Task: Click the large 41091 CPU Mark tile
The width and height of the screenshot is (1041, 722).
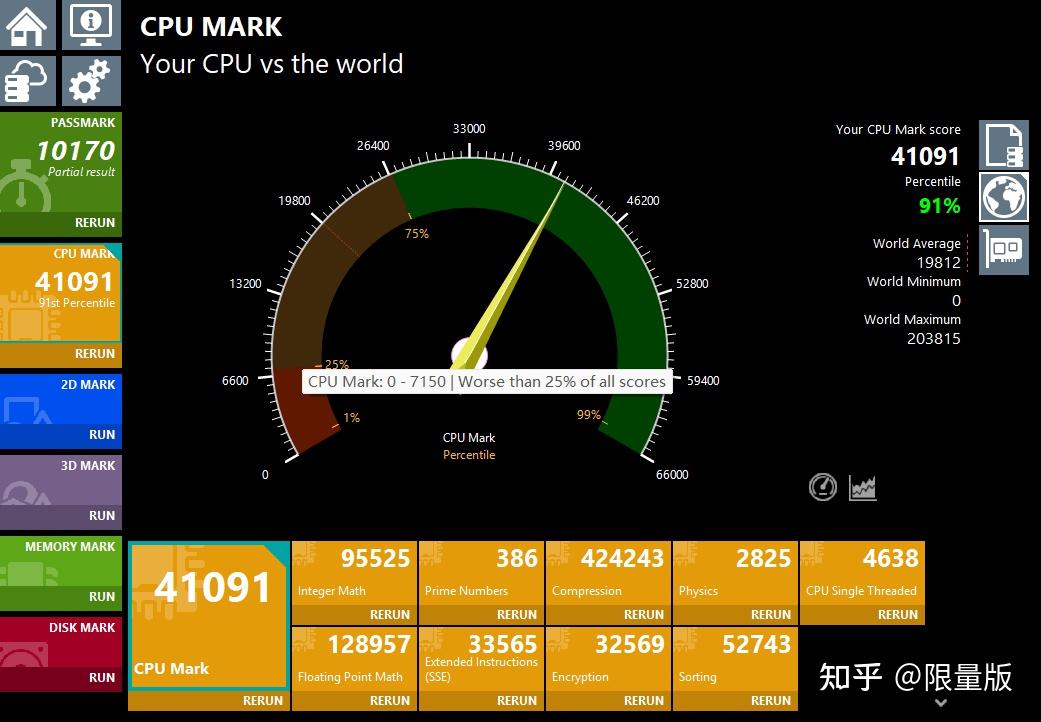Action: tap(209, 616)
